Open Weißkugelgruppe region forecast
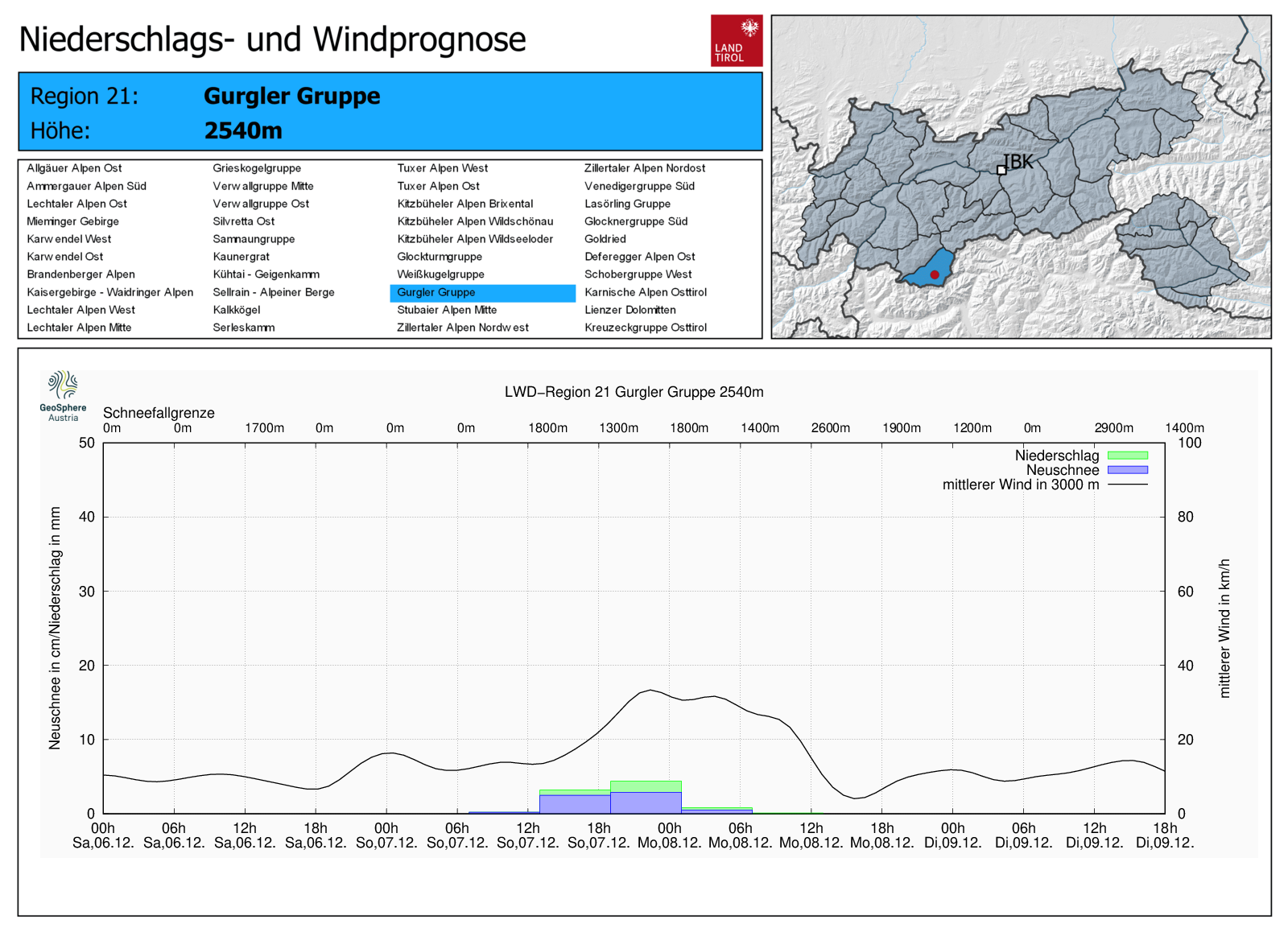Image resolution: width=1288 pixels, height=928 pixels. tap(440, 274)
